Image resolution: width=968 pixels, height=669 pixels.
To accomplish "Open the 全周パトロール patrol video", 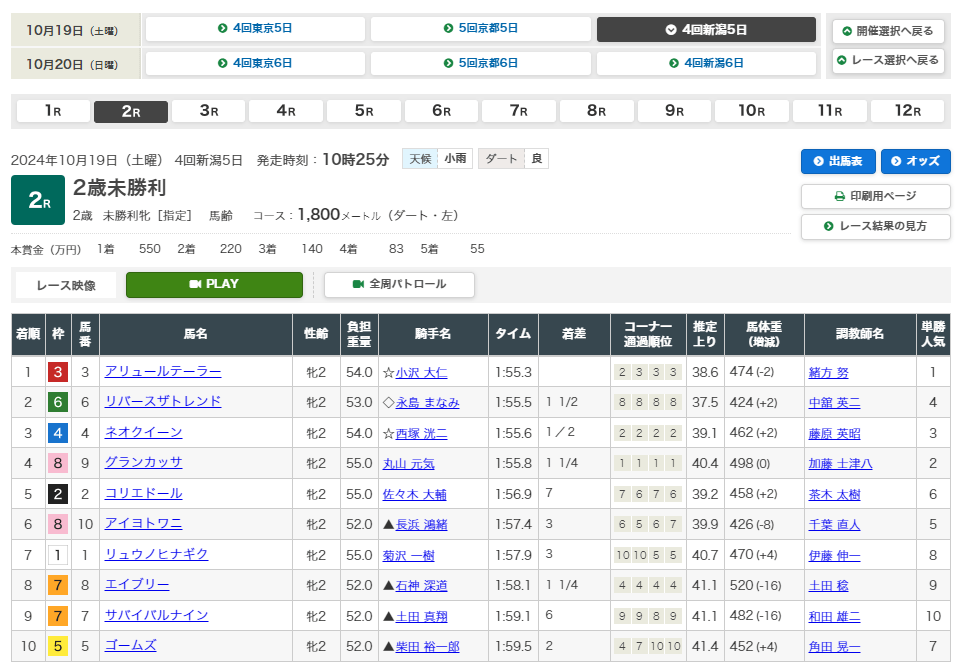I will click(399, 284).
